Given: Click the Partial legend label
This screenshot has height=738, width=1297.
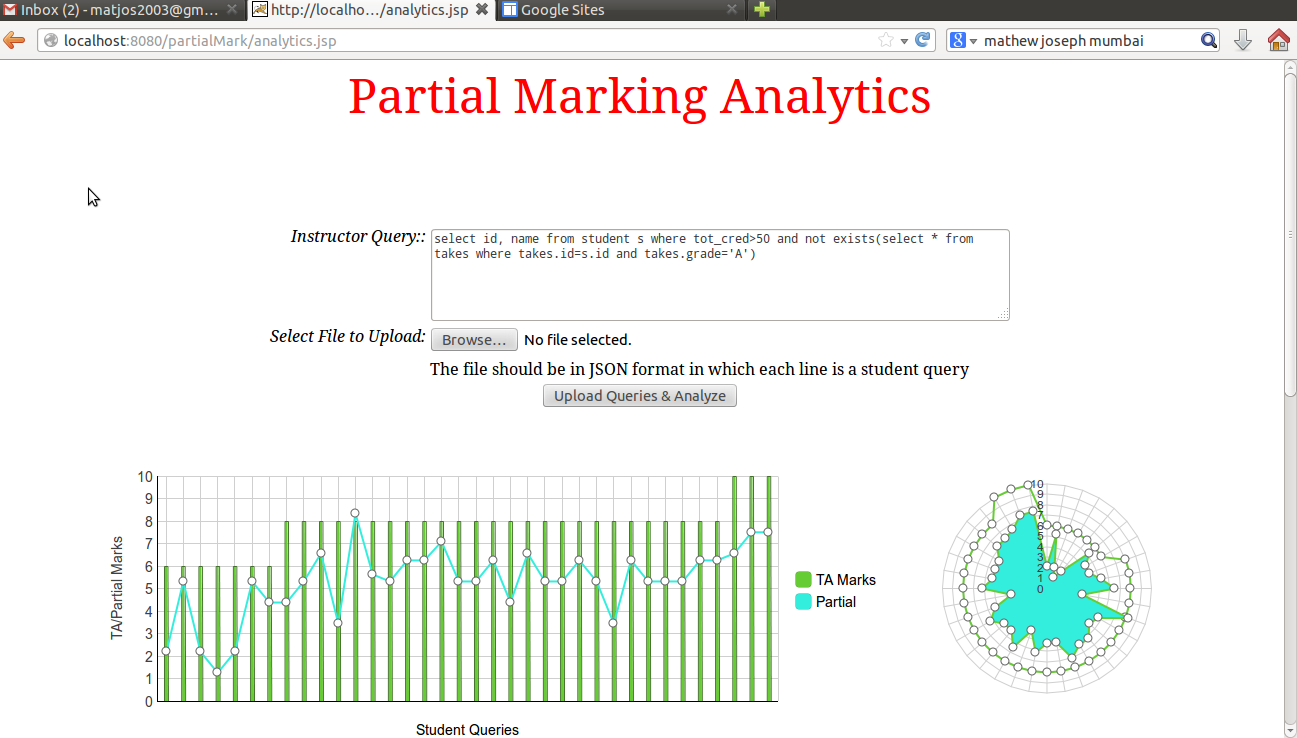Looking at the screenshot, I should click(x=836, y=602).
